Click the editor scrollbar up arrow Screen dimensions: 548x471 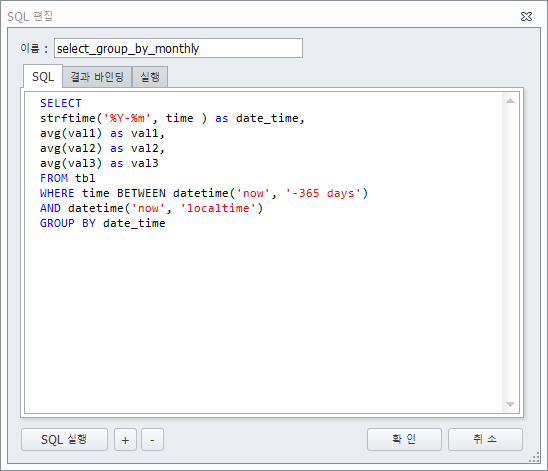[510, 101]
